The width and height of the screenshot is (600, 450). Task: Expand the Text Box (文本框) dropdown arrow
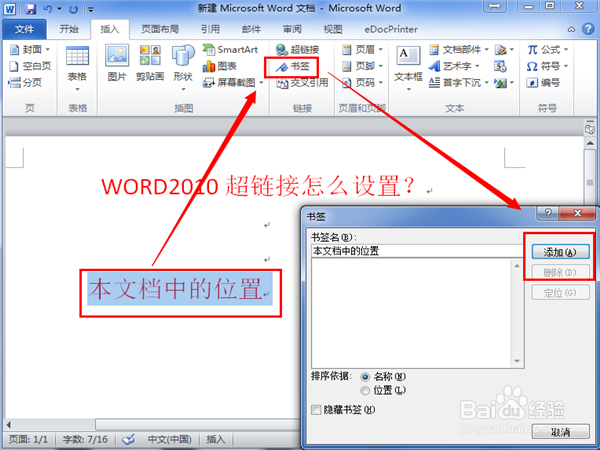[408, 89]
